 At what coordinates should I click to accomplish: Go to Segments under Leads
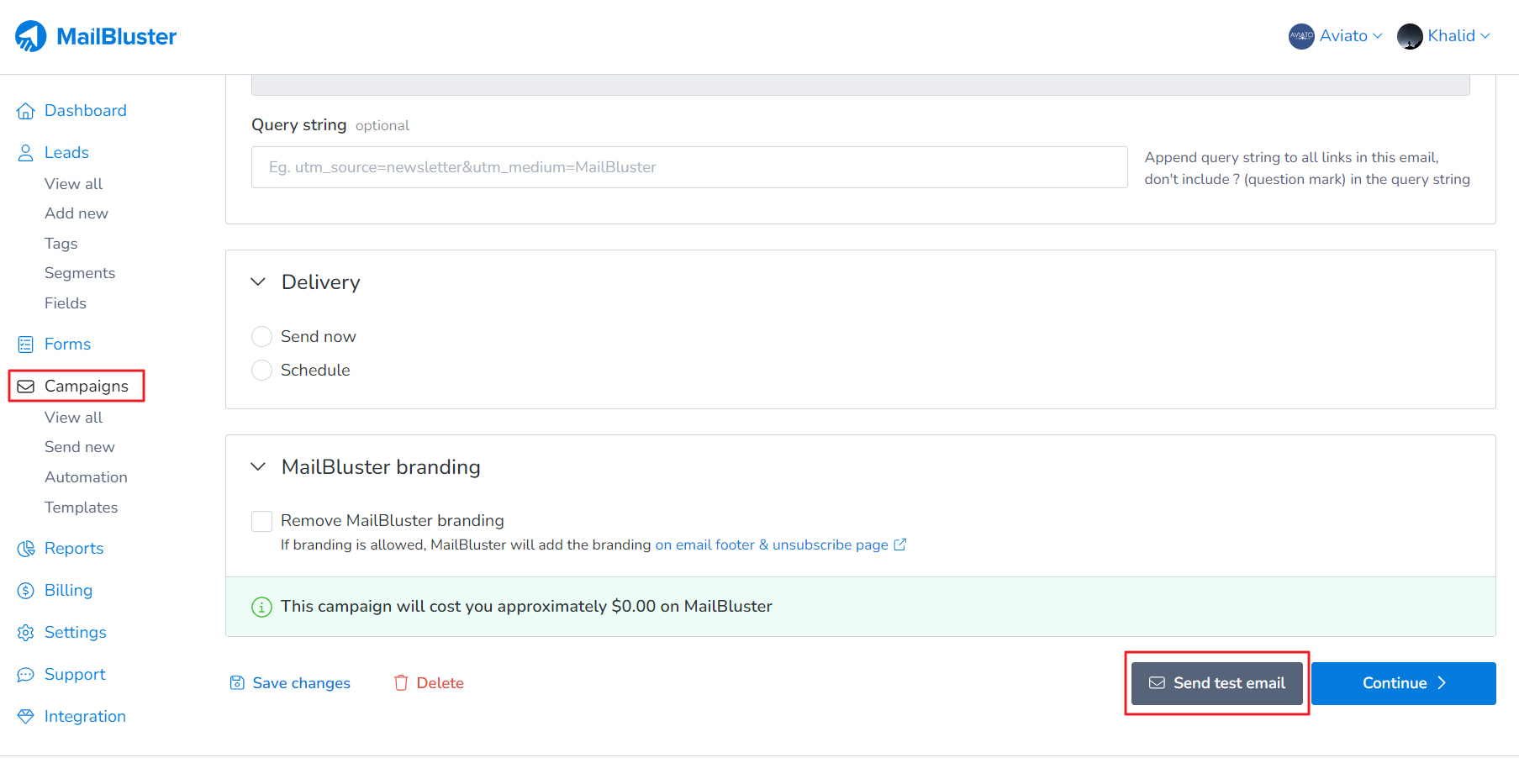pos(80,273)
